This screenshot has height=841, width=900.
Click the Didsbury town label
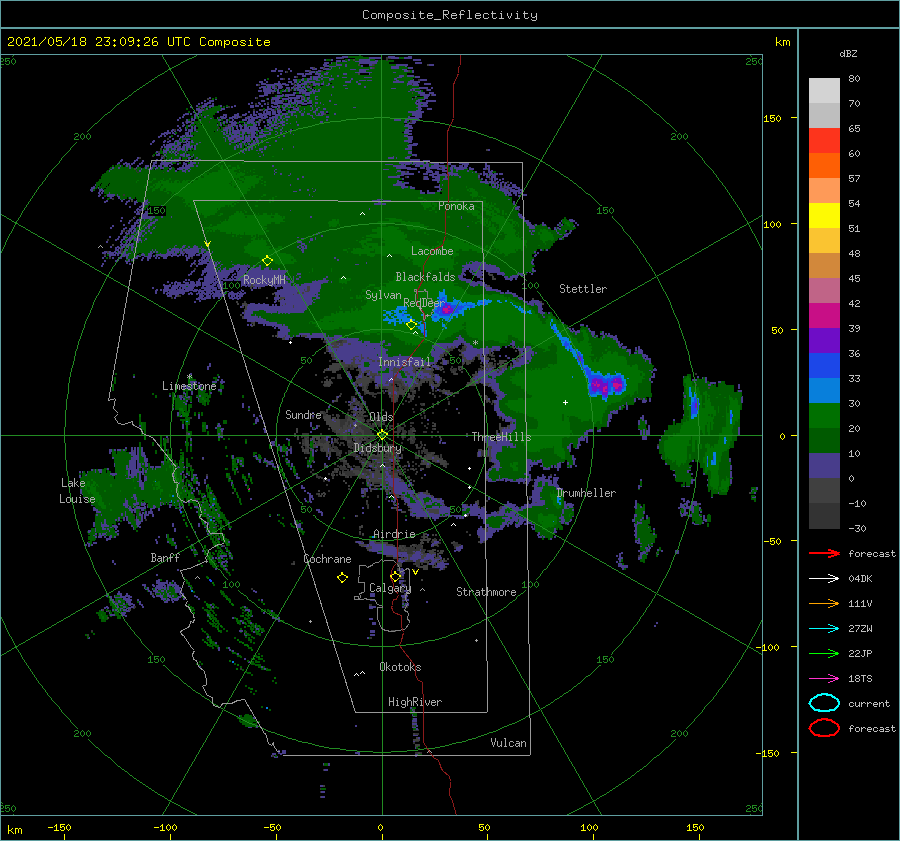coord(377,448)
